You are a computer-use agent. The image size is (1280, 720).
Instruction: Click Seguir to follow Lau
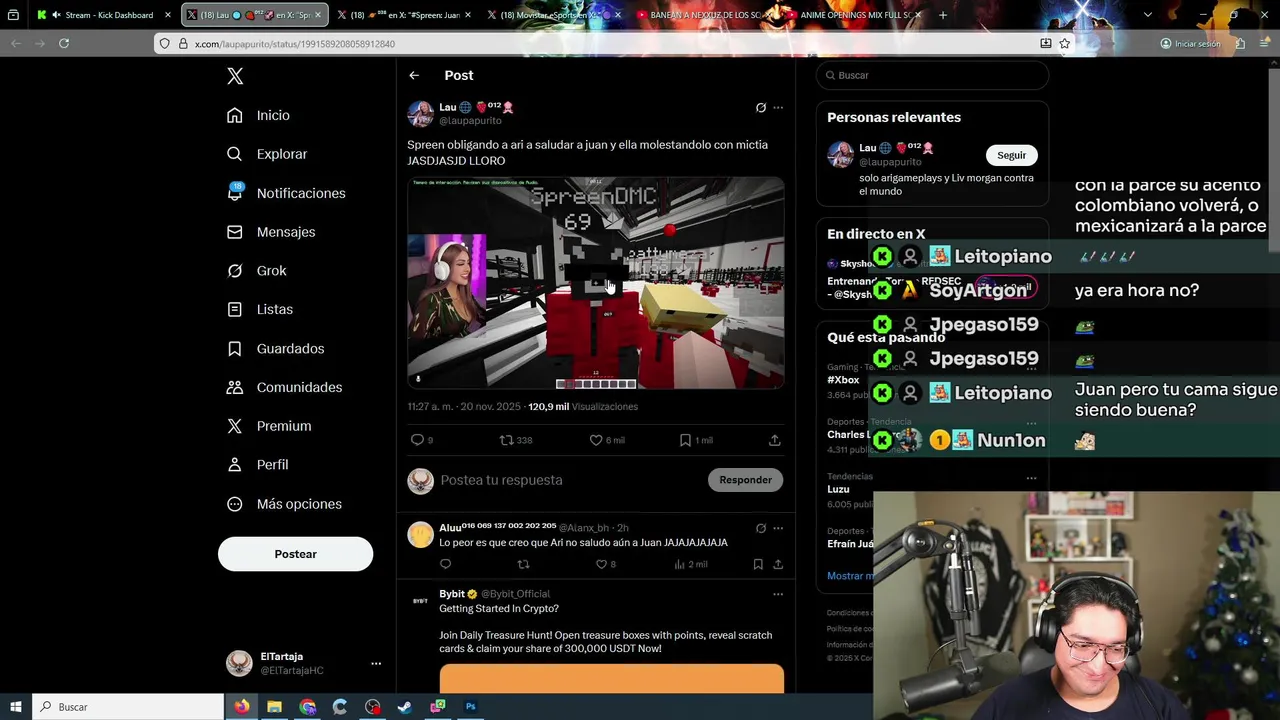pos(1011,155)
